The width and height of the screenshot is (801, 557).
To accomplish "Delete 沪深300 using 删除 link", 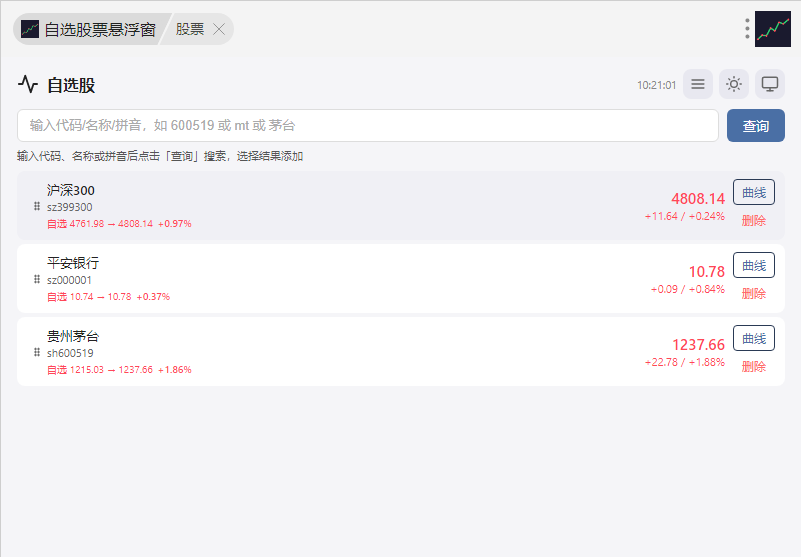I will 753,221.
